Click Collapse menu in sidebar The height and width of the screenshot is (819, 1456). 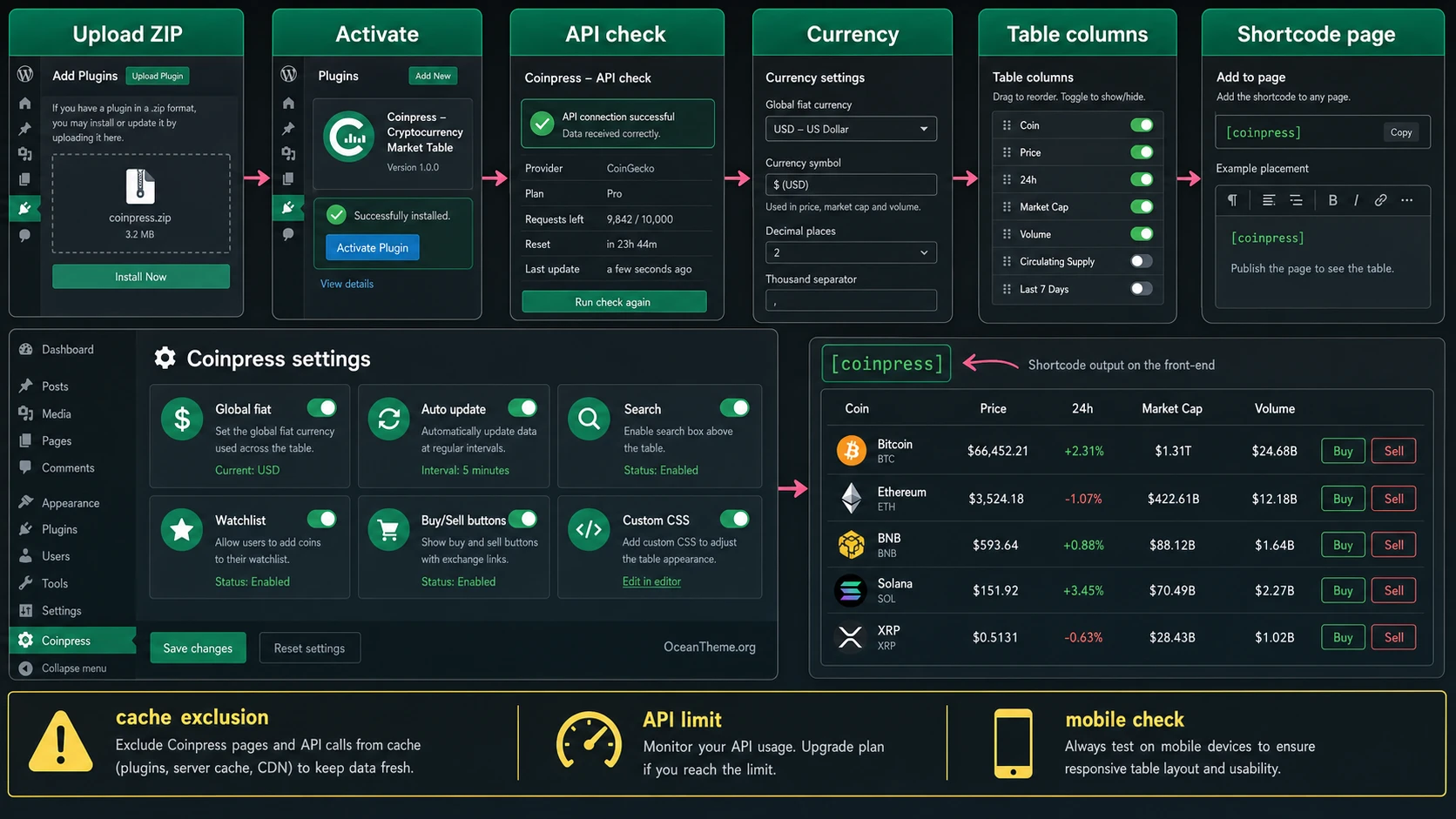point(72,668)
